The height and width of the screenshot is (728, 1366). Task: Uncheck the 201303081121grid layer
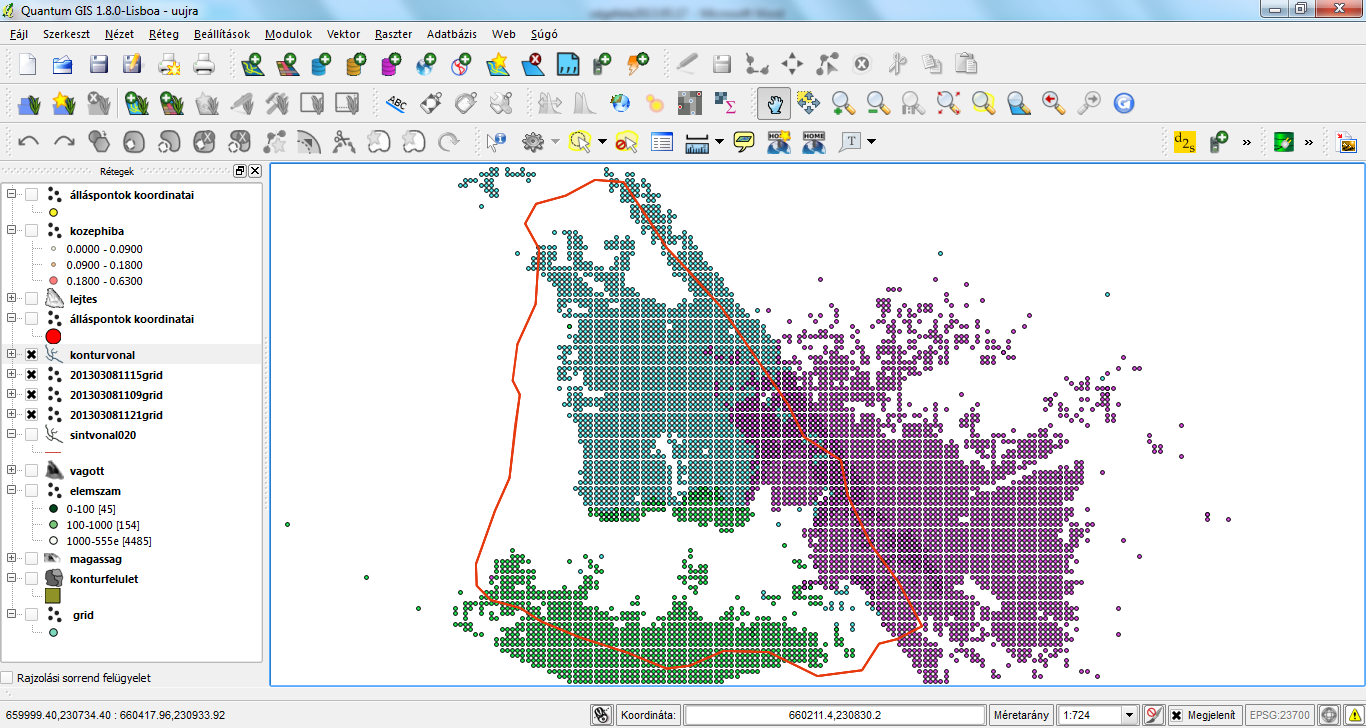tap(32, 415)
